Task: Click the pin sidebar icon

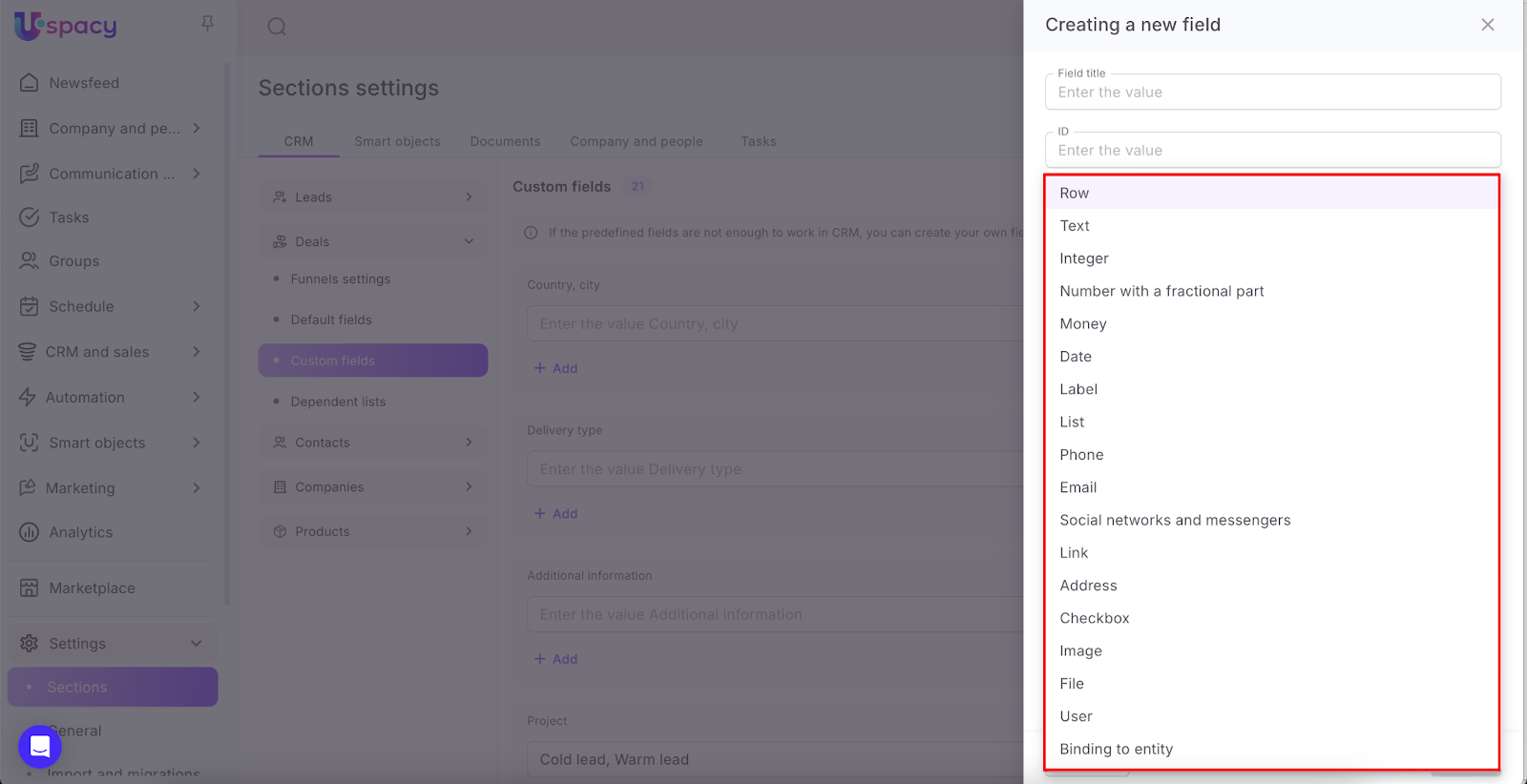Action: click(x=207, y=24)
